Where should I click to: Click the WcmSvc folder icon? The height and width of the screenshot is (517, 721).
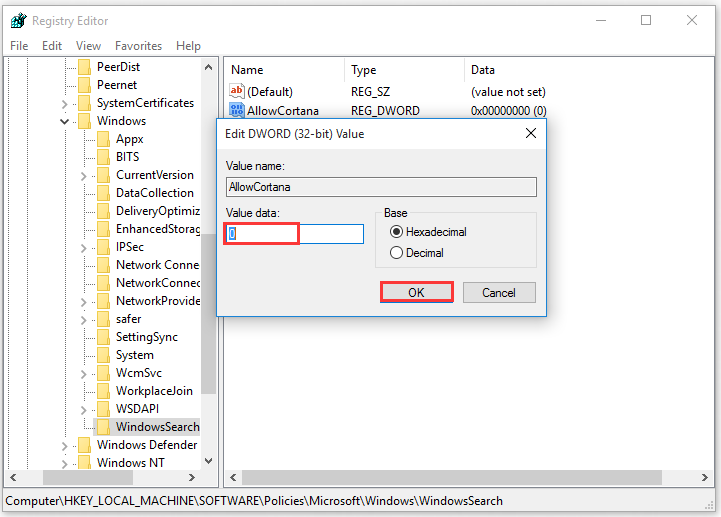(x=103, y=373)
